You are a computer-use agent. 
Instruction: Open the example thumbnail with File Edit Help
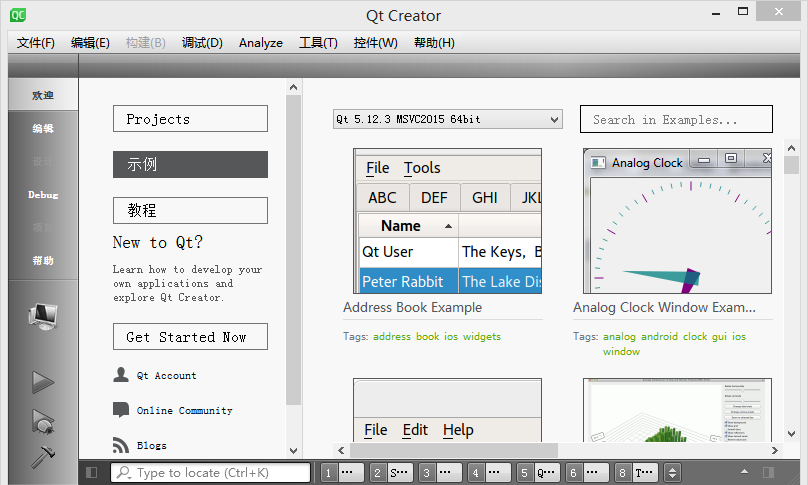coord(447,410)
